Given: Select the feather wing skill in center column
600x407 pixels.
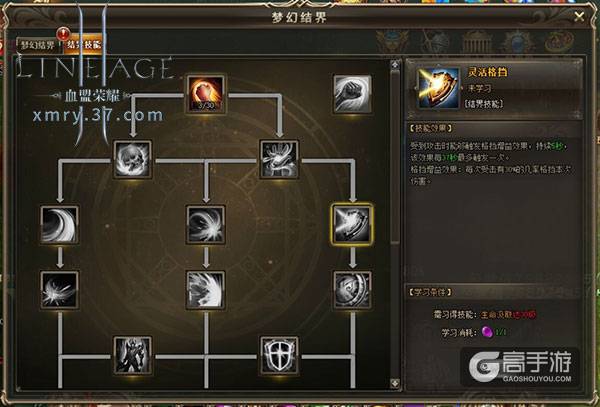Looking at the screenshot, I should point(206,290).
